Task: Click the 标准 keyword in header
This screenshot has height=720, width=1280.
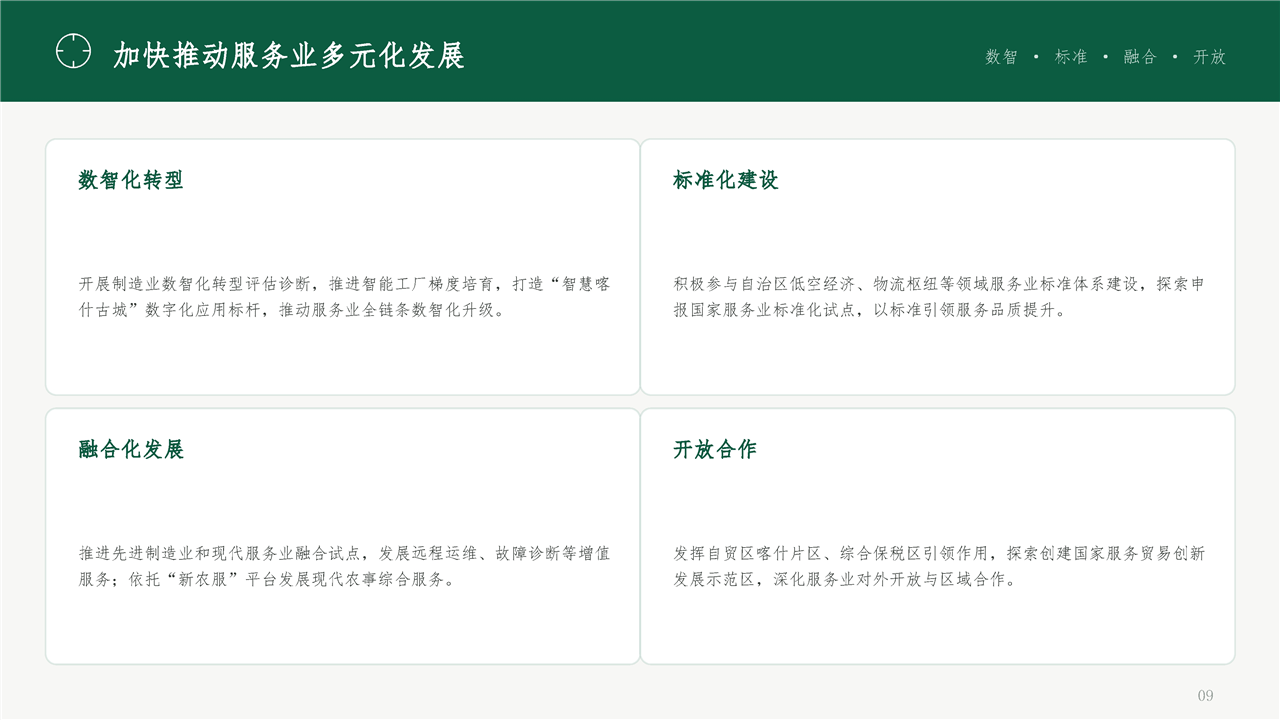Action: tap(1071, 57)
